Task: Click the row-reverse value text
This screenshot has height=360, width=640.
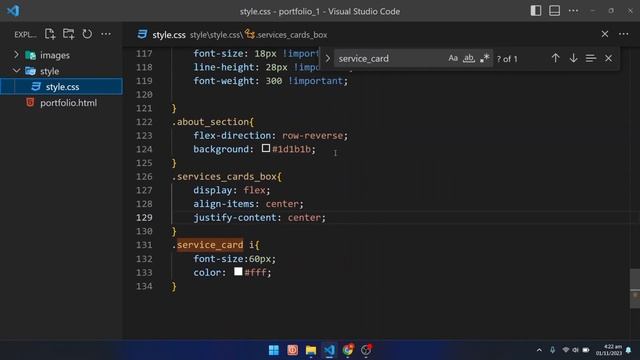Action: pyautogui.click(x=312, y=136)
